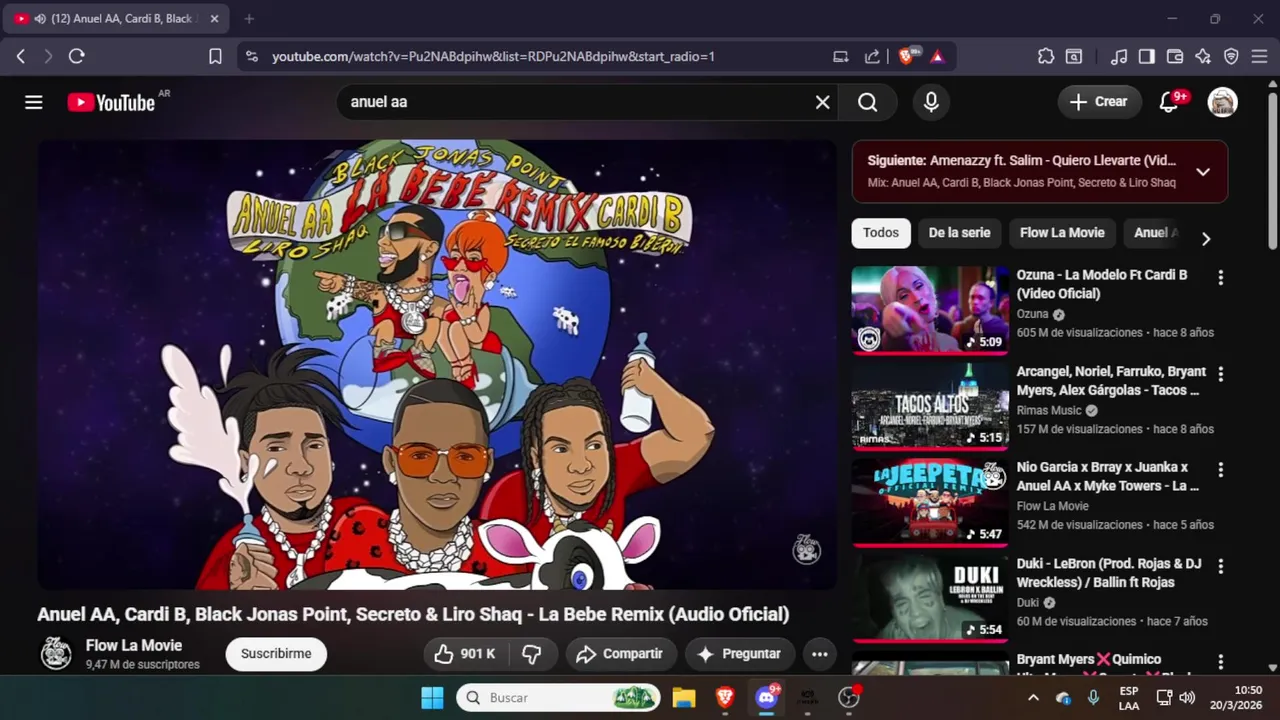Start voice search with the microphone icon
Image resolution: width=1280 pixels, height=720 pixels.
pyautogui.click(x=931, y=102)
